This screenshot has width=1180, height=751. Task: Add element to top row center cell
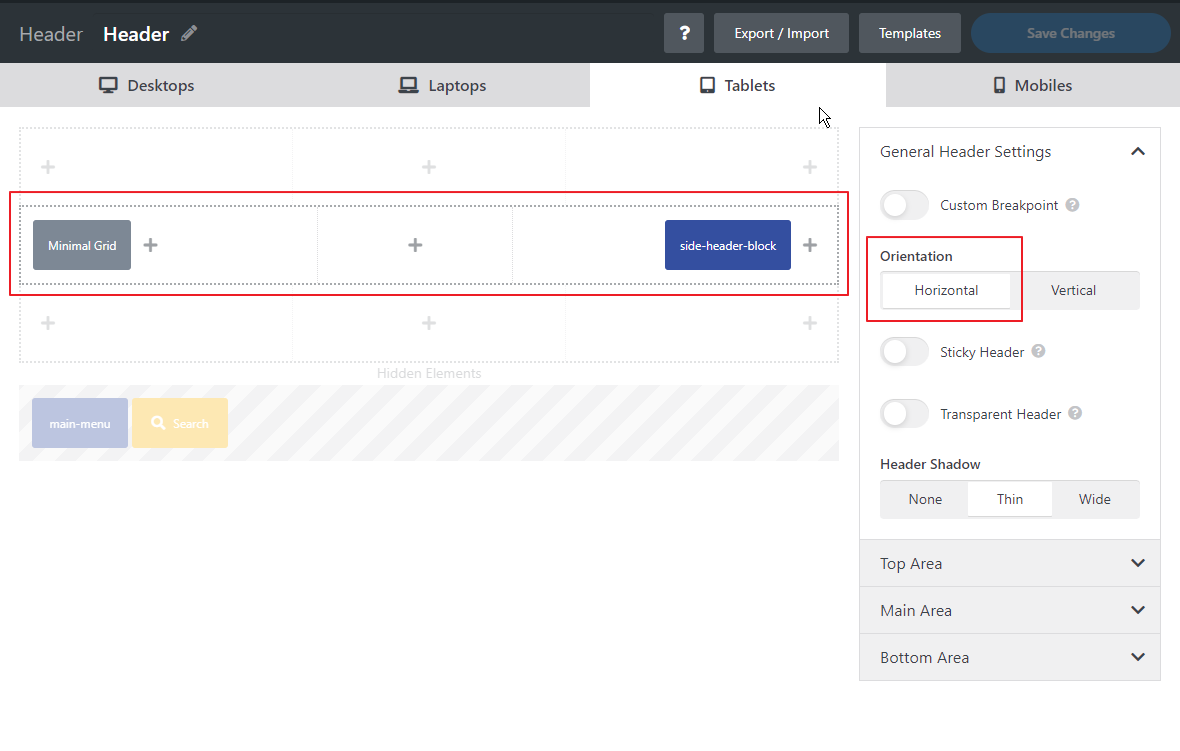point(429,167)
